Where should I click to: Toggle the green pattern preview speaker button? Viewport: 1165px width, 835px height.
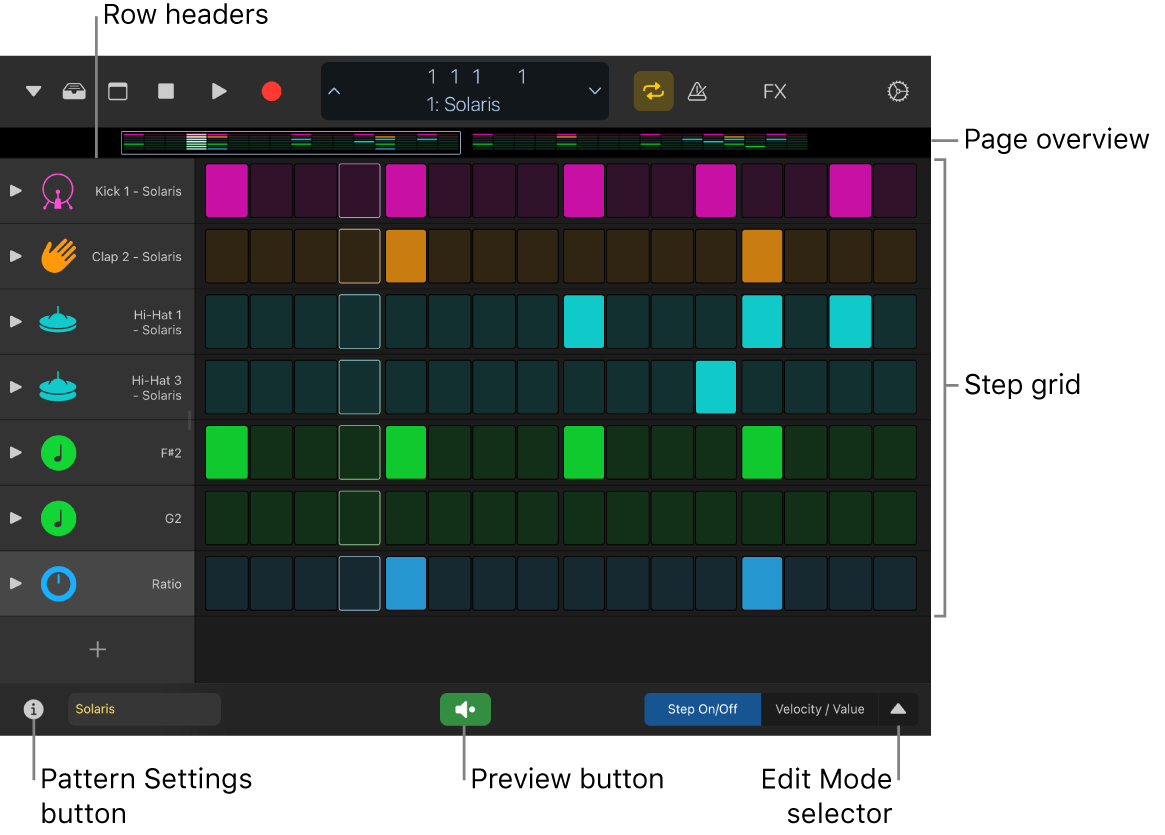465,709
